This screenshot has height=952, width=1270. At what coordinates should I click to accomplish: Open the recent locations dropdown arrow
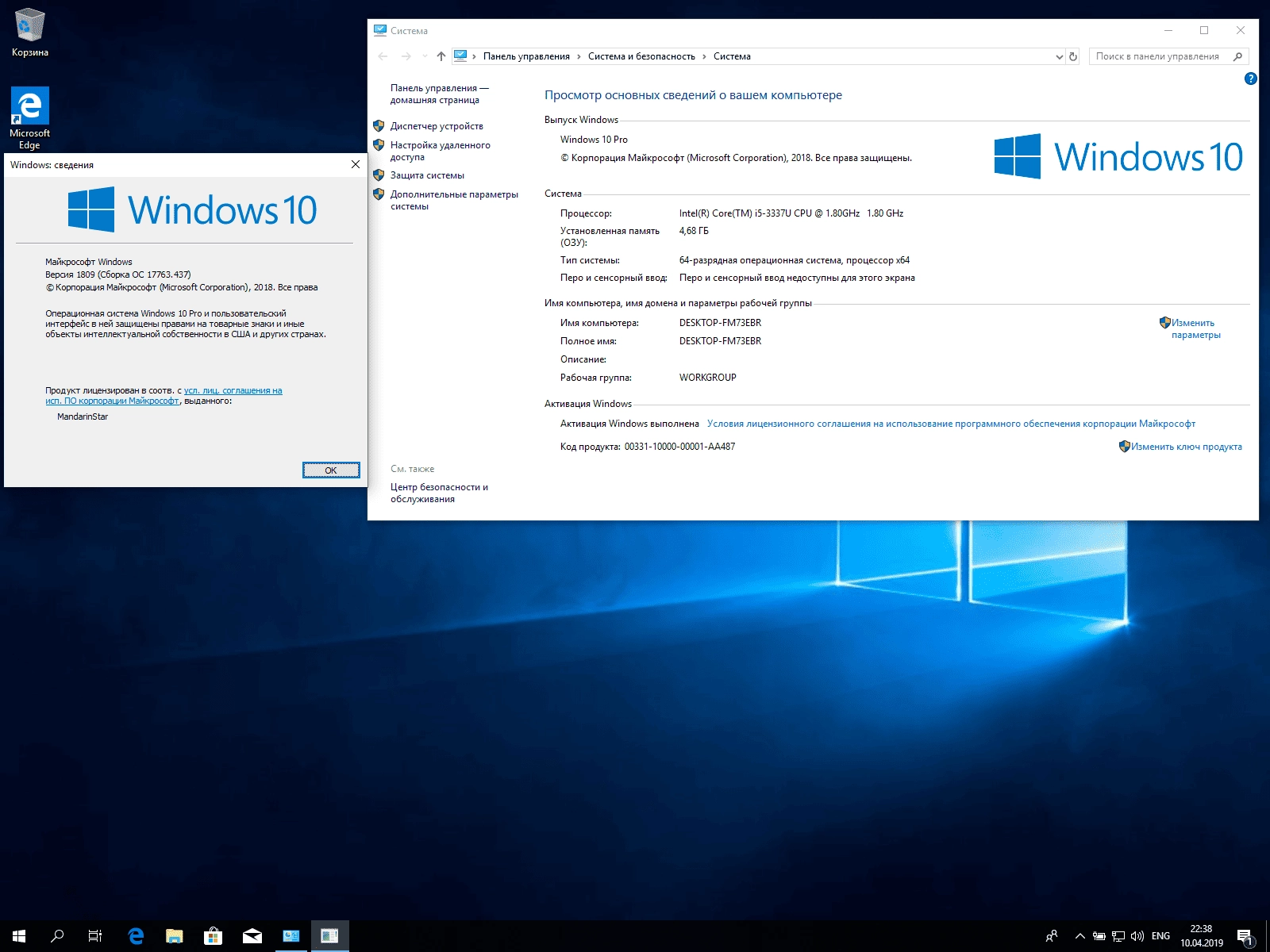click(x=425, y=56)
